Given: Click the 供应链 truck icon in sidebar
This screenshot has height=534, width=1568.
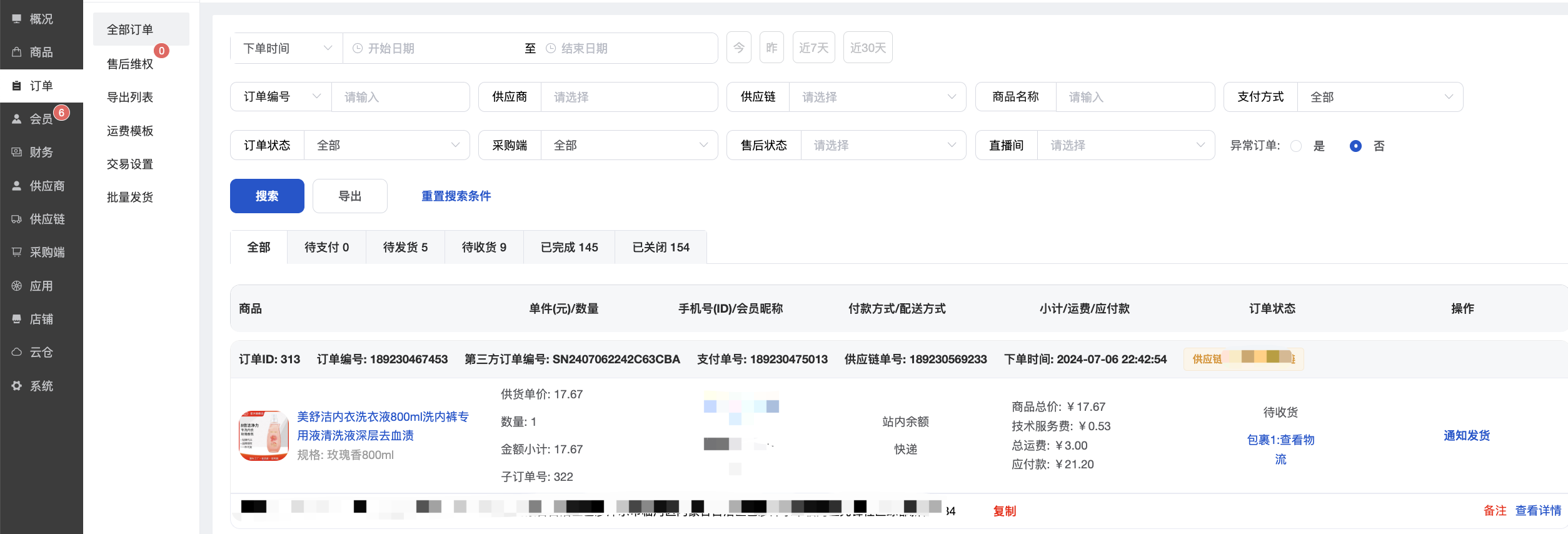Looking at the screenshot, I should click(x=17, y=219).
